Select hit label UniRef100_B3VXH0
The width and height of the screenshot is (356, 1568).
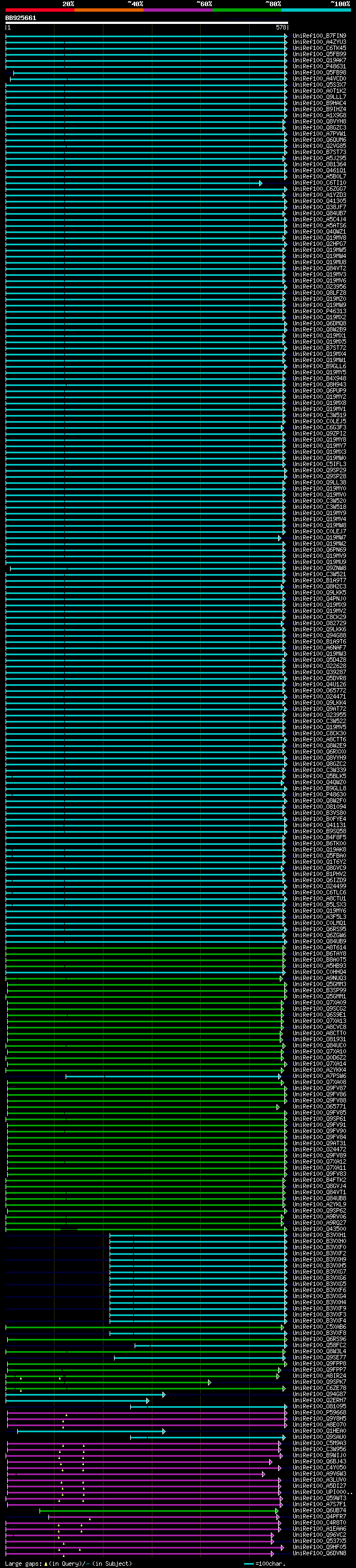(x=319, y=1241)
